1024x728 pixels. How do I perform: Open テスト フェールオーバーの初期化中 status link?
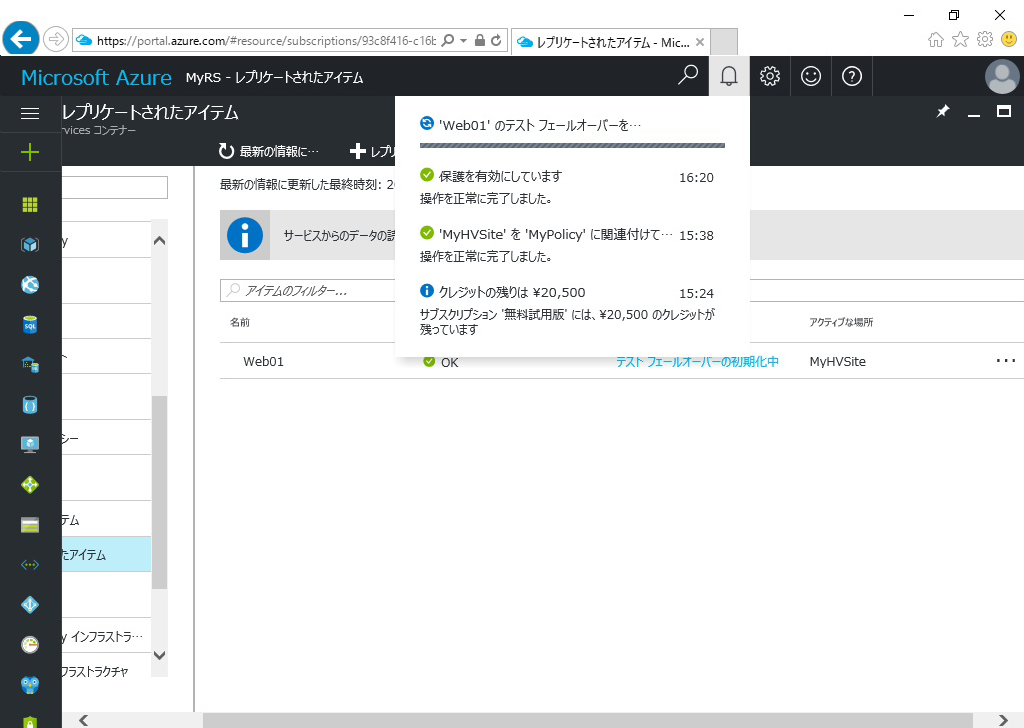coord(697,362)
